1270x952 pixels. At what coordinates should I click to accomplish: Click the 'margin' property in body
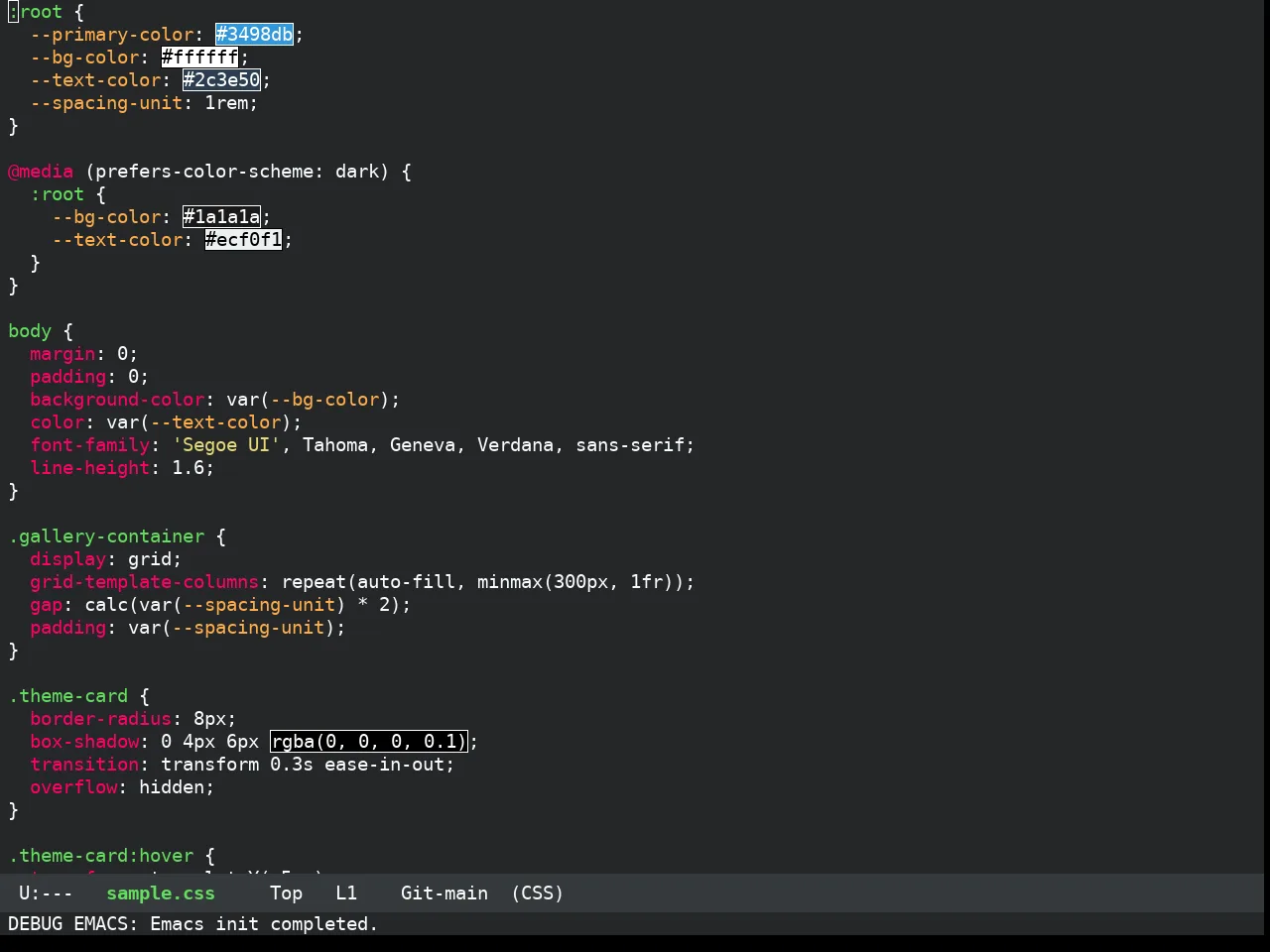click(63, 354)
